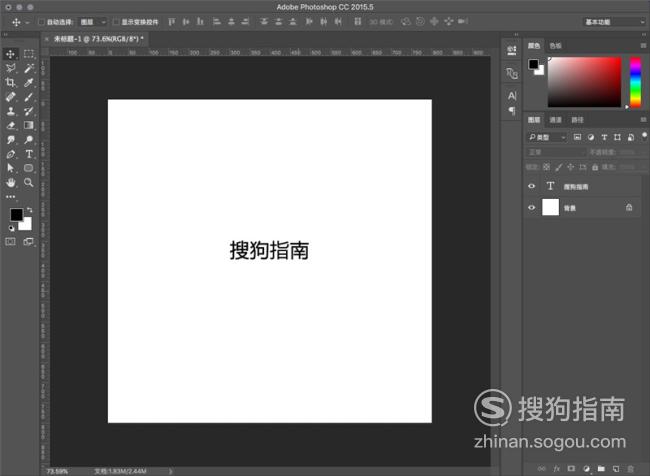Turn layer filtering on or off switch
This screenshot has height=476, width=650.
pos(644,136)
